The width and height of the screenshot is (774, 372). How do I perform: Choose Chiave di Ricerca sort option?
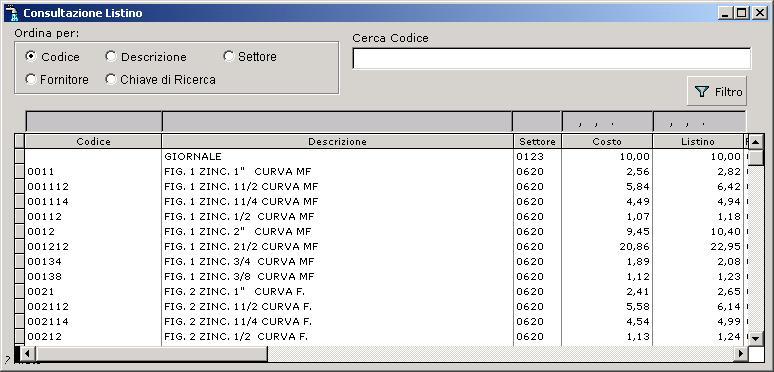[160, 79]
